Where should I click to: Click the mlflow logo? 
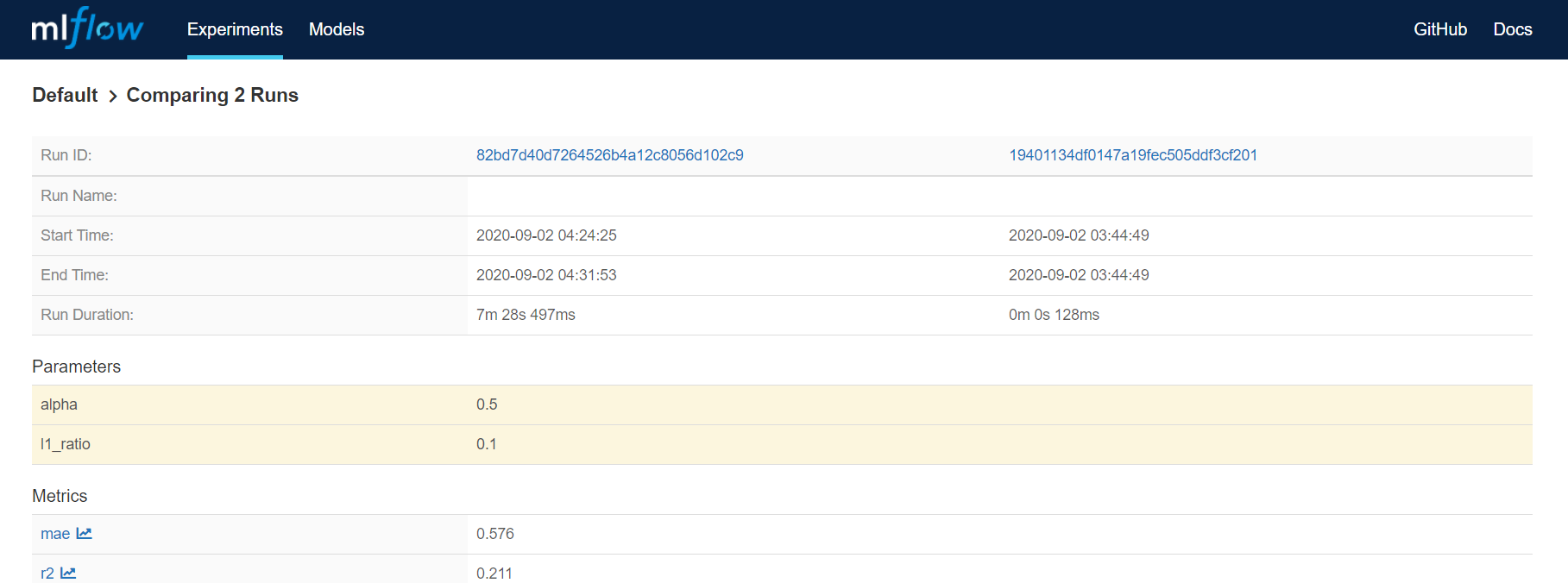pyautogui.click(x=87, y=28)
